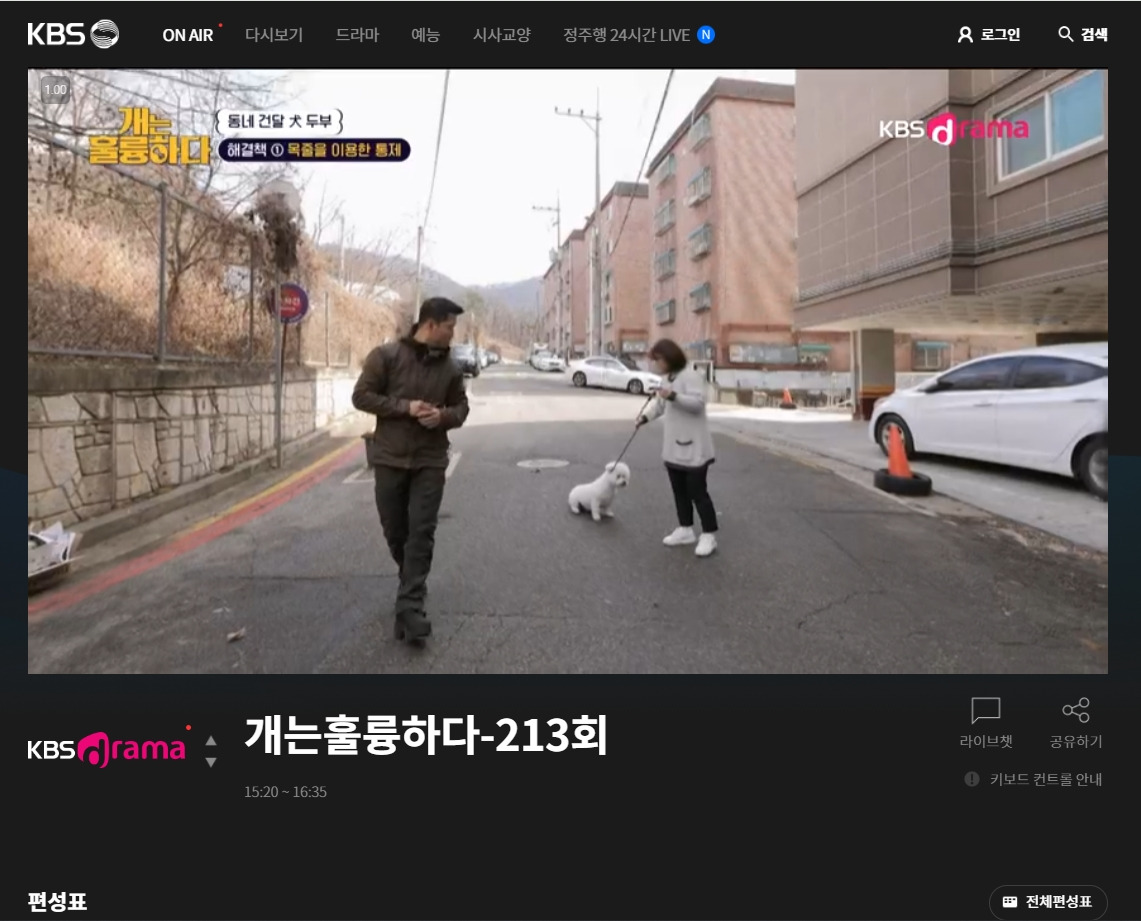The height and width of the screenshot is (921, 1141).
Task: Adjust playback speed via the 1.00 badge
Action: 55,90
